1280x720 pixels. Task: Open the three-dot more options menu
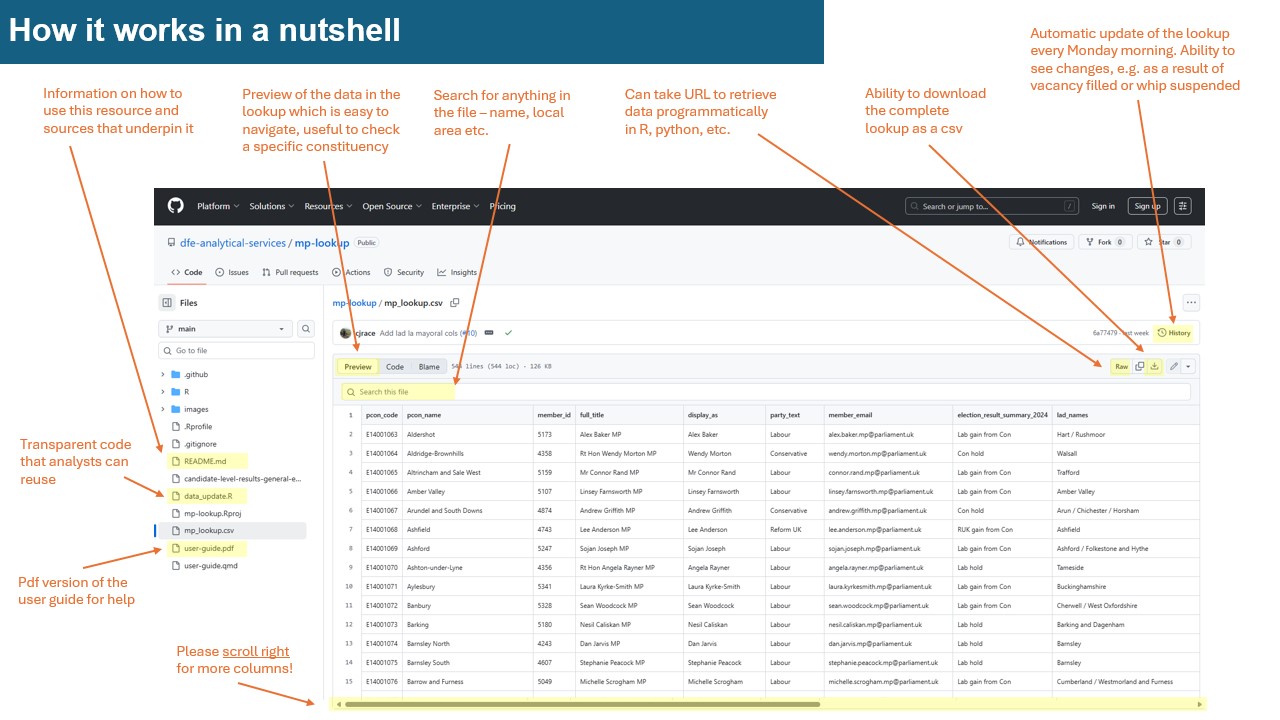[x=1190, y=302]
